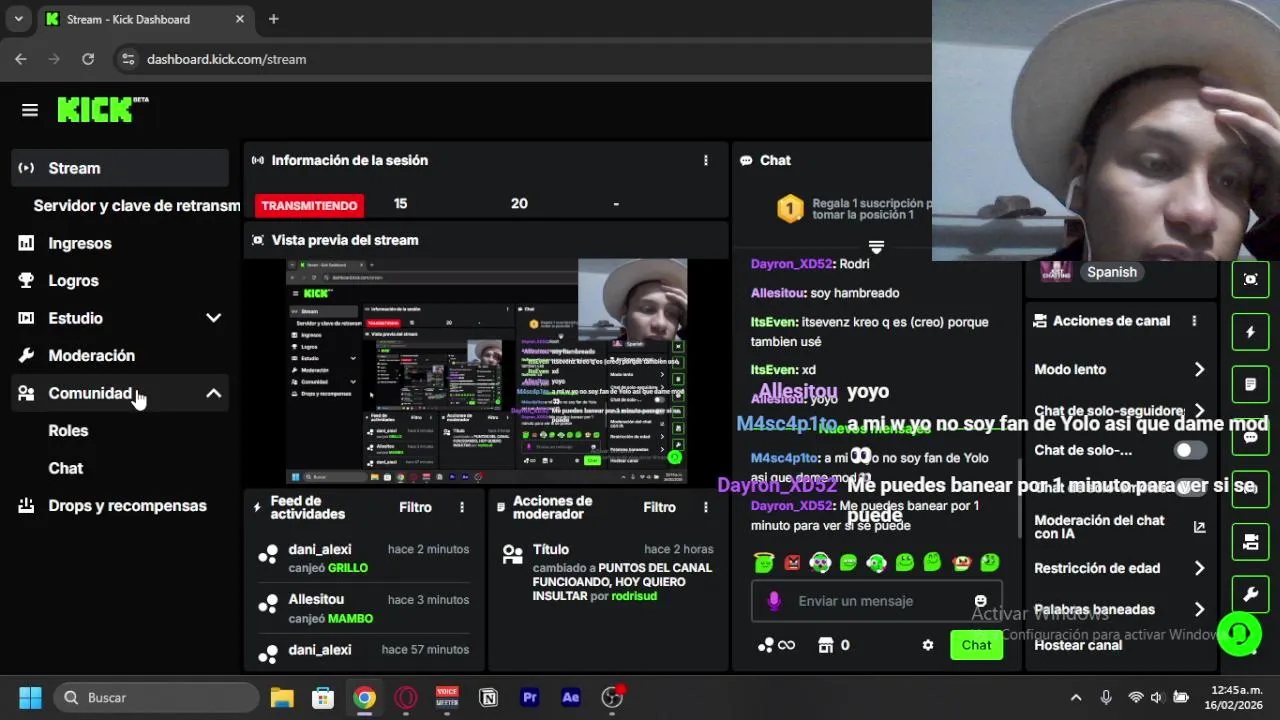The height and width of the screenshot is (720, 1280).
Task: Open rodrisud user link in moderator actions
Action: (634, 595)
